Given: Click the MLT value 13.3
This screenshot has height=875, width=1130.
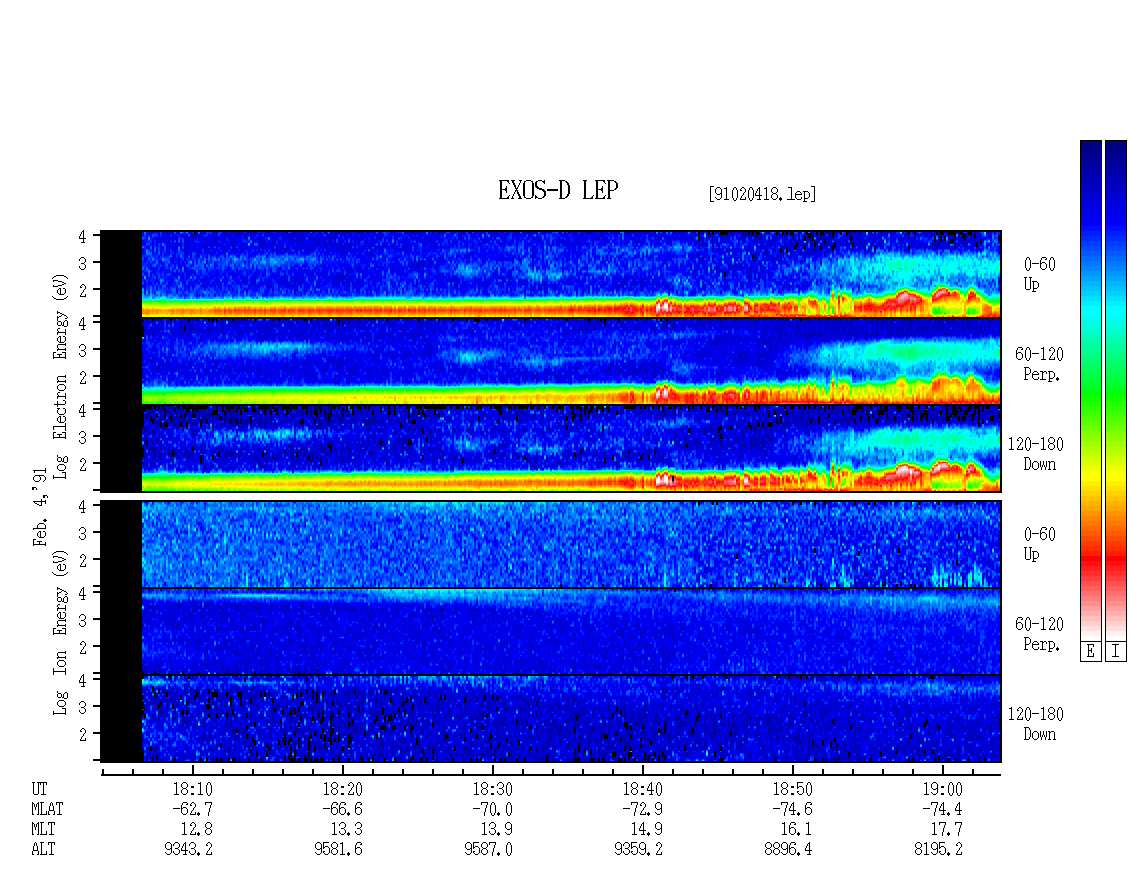Looking at the screenshot, I should (x=347, y=830).
